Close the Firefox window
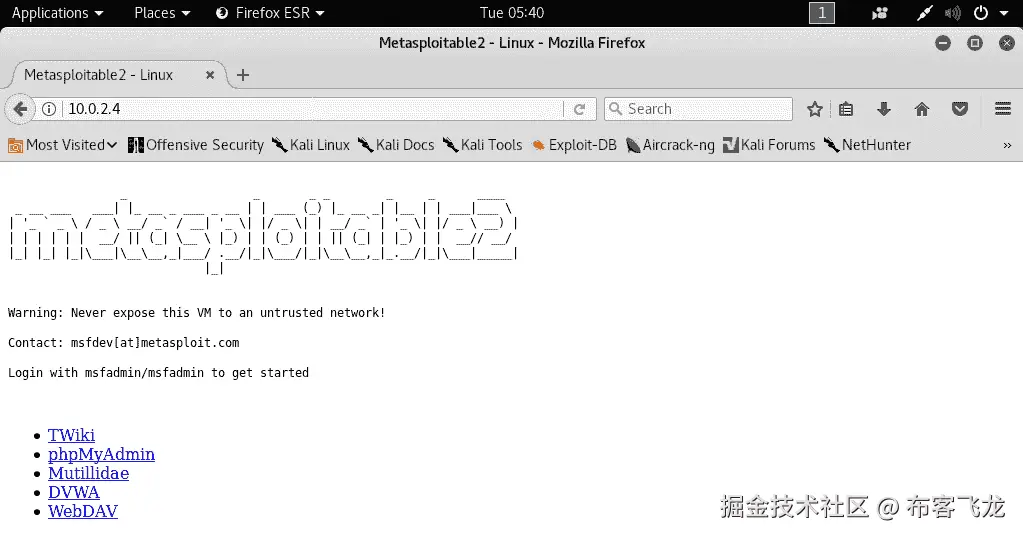The height and width of the screenshot is (538, 1023). pos(1007,43)
